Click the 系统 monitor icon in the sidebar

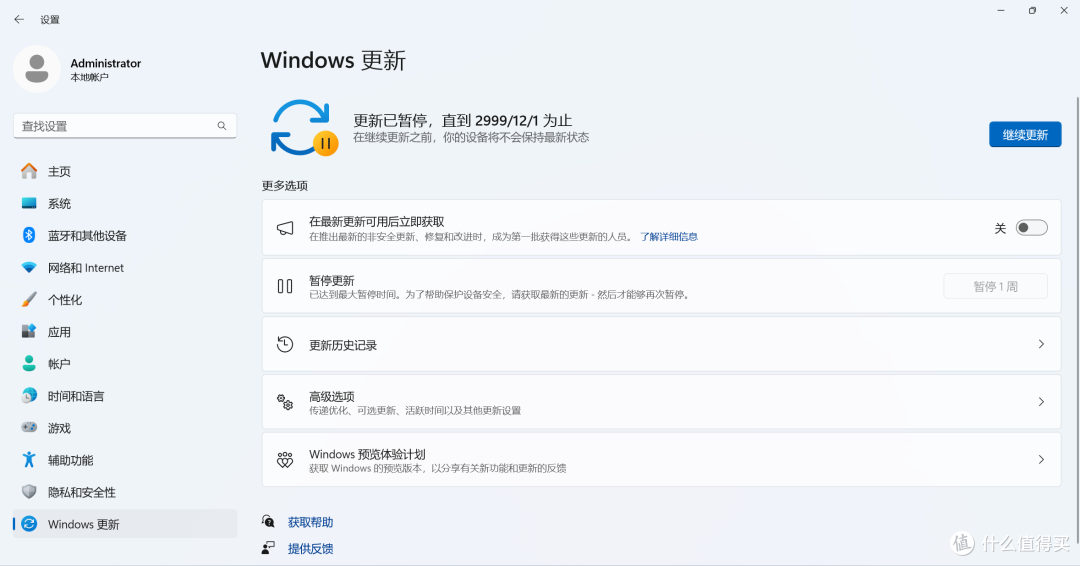coord(29,203)
